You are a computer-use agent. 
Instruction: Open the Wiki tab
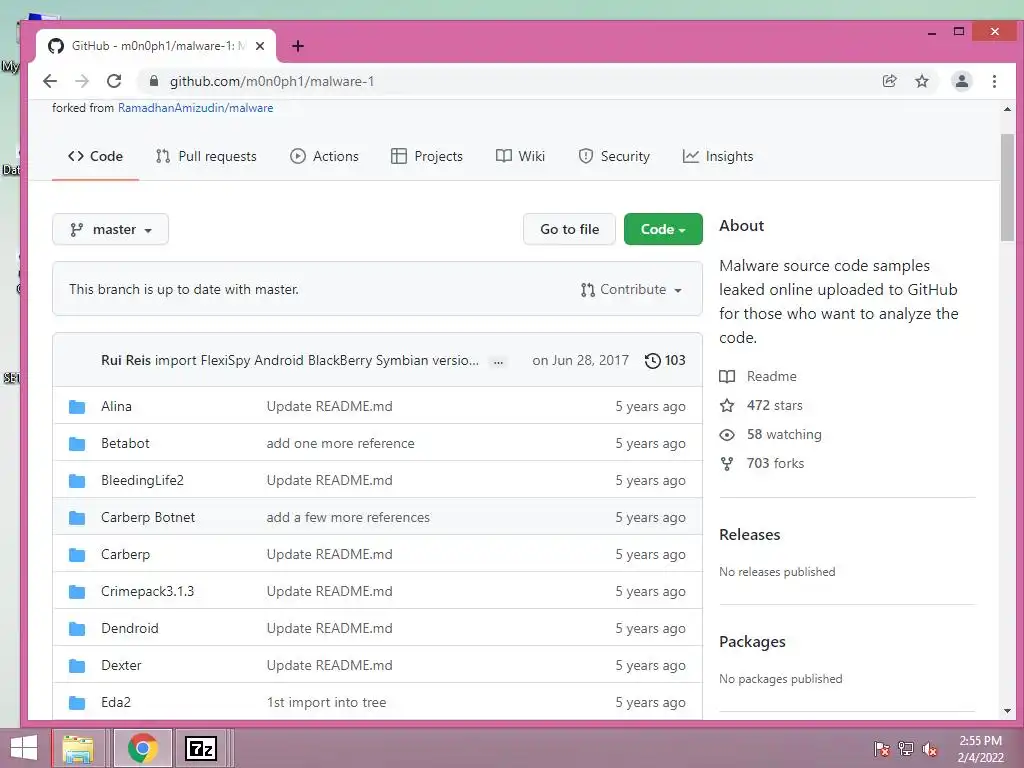tap(520, 156)
